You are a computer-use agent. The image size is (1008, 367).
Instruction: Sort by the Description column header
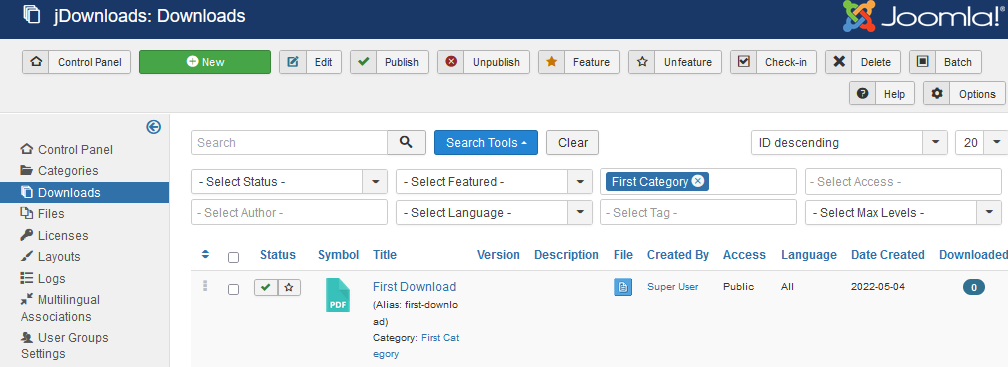(x=566, y=255)
